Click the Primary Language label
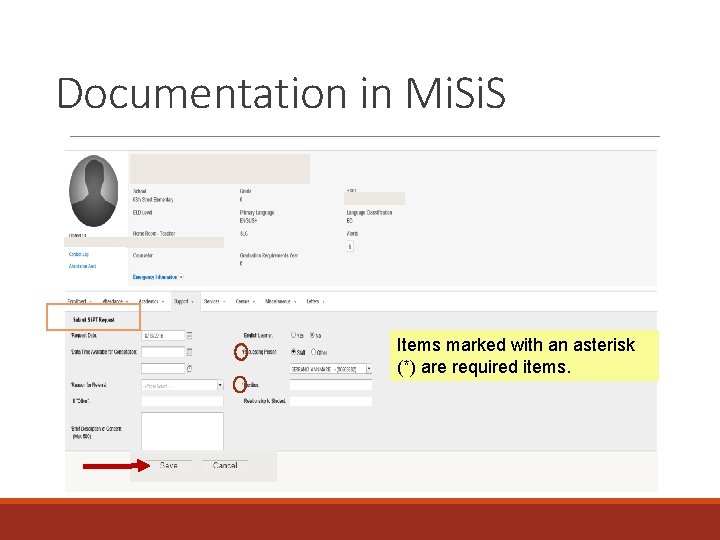 pyautogui.click(x=257, y=213)
